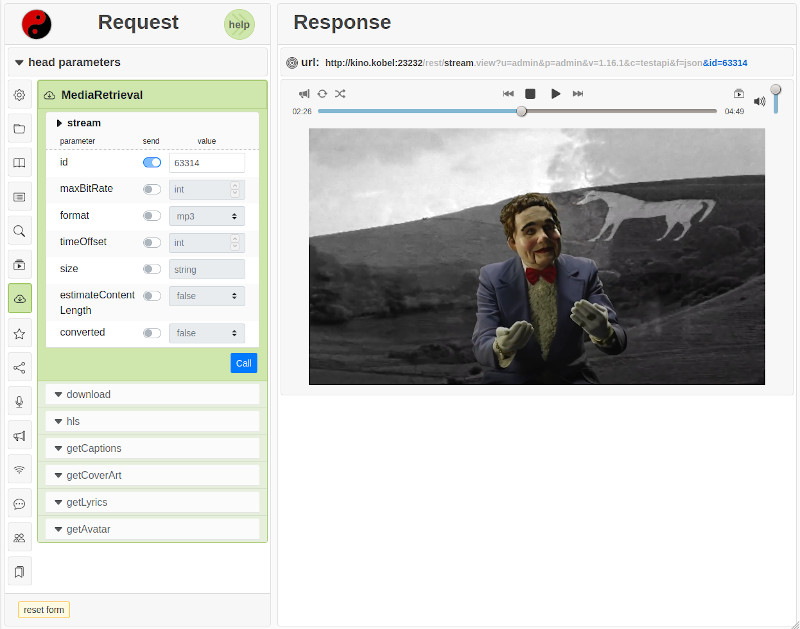The height and width of the screenshot is (629, 800).
Task: Open the stream request url link
Action: [x=536, y=63]
